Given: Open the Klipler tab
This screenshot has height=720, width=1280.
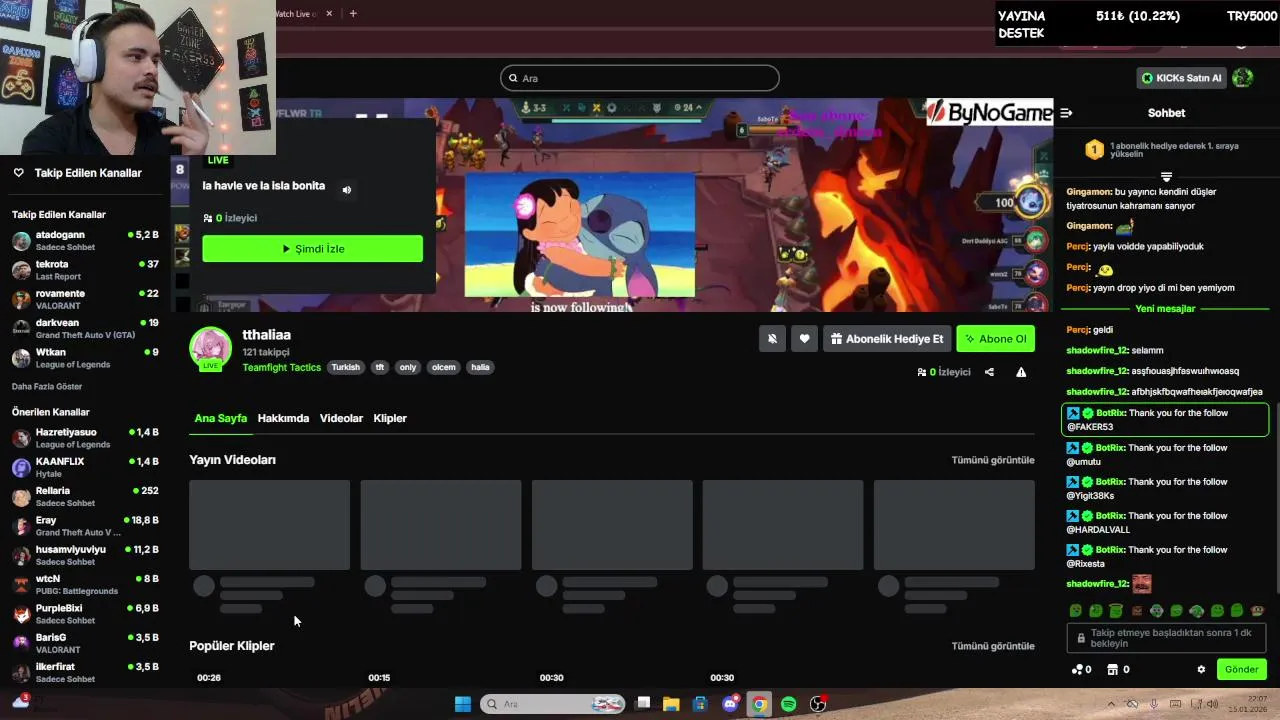Looking at the screenshot, I should [x=390, y=418].
